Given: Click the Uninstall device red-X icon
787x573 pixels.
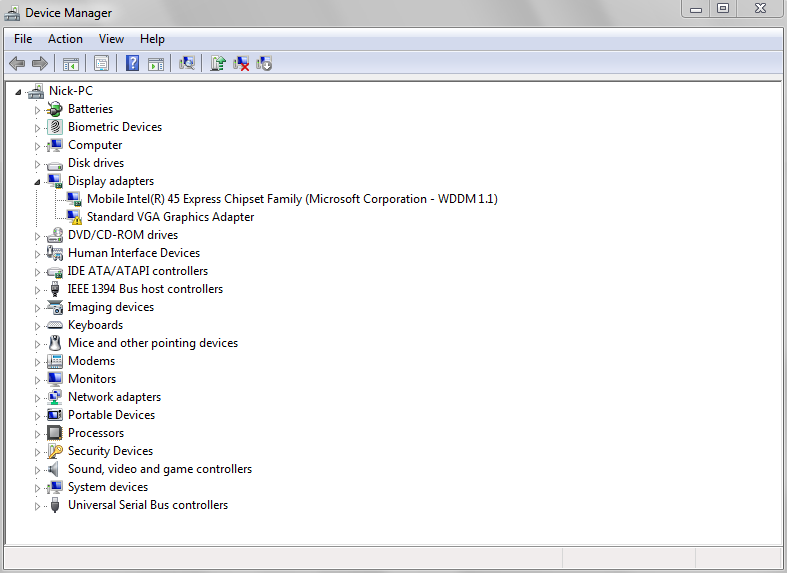Looking at the screenshot, I should 241,63.
